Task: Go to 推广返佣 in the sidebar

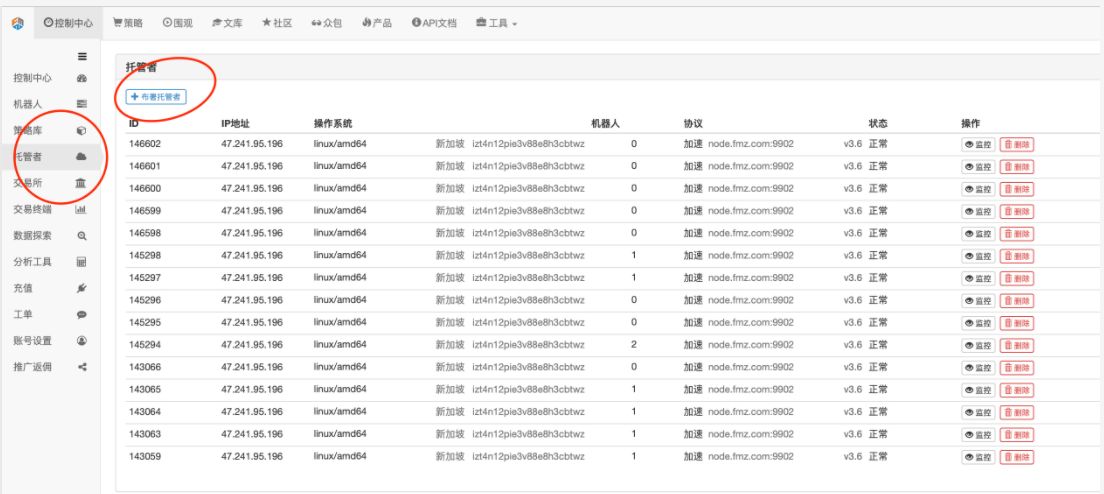Action: pyautogui.click(x=32, y=367)
